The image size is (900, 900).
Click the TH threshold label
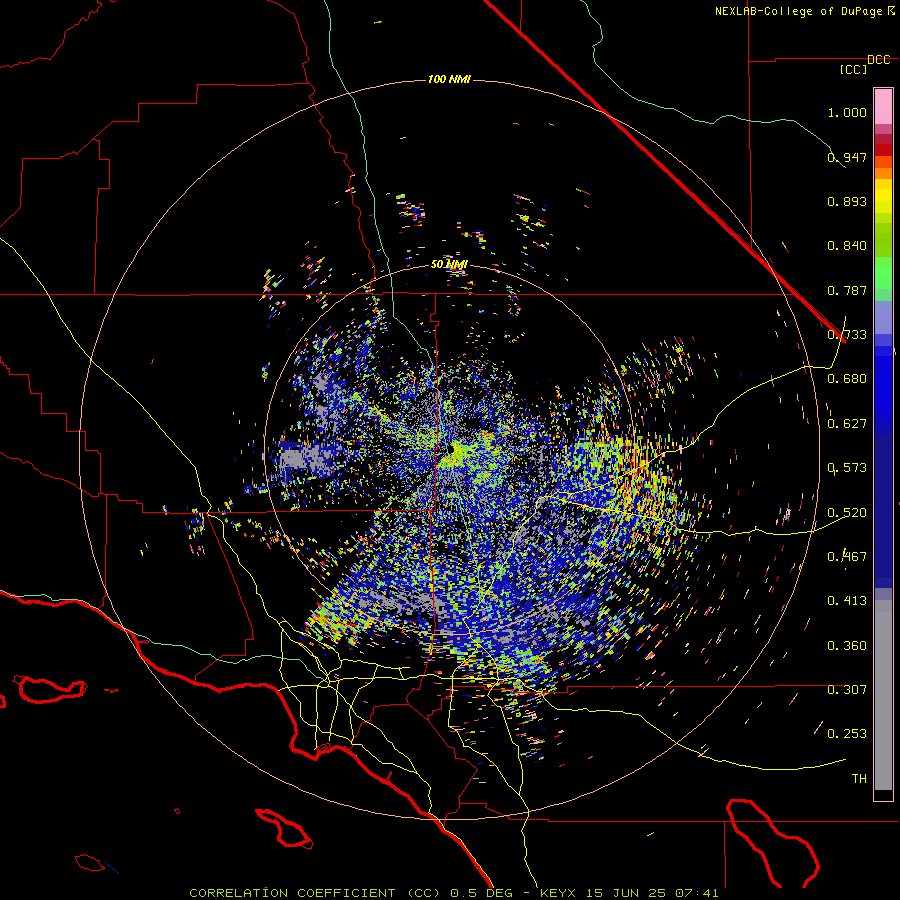click(859, 779)
